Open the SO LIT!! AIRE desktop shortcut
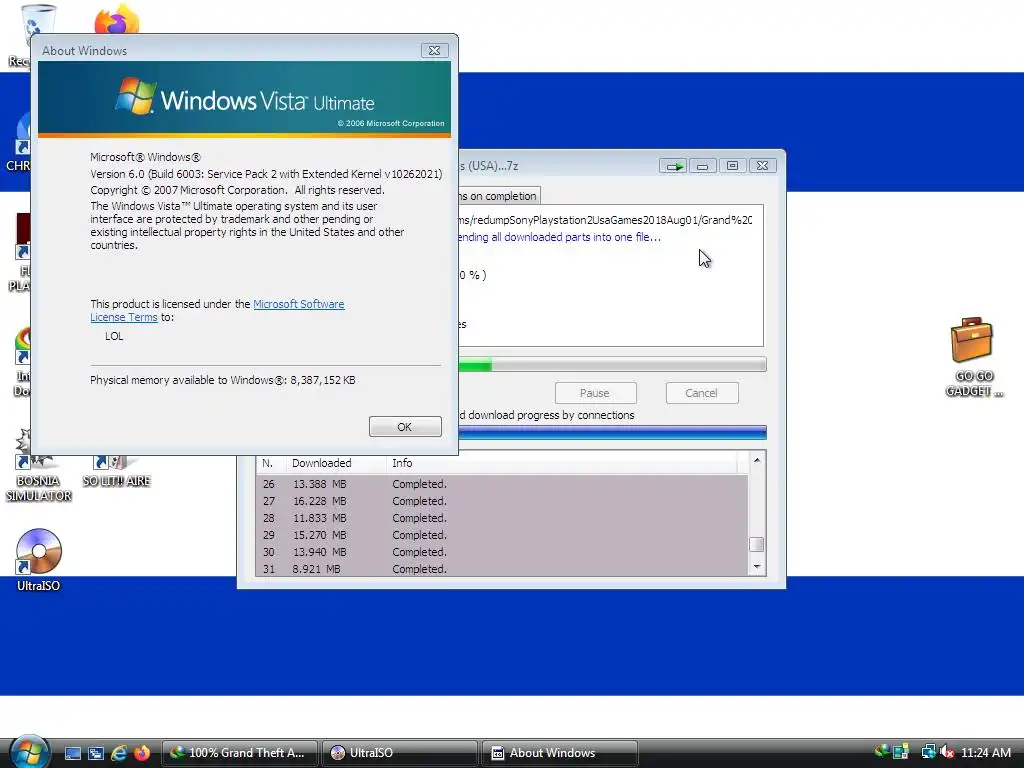 click(x=116, y=472)
